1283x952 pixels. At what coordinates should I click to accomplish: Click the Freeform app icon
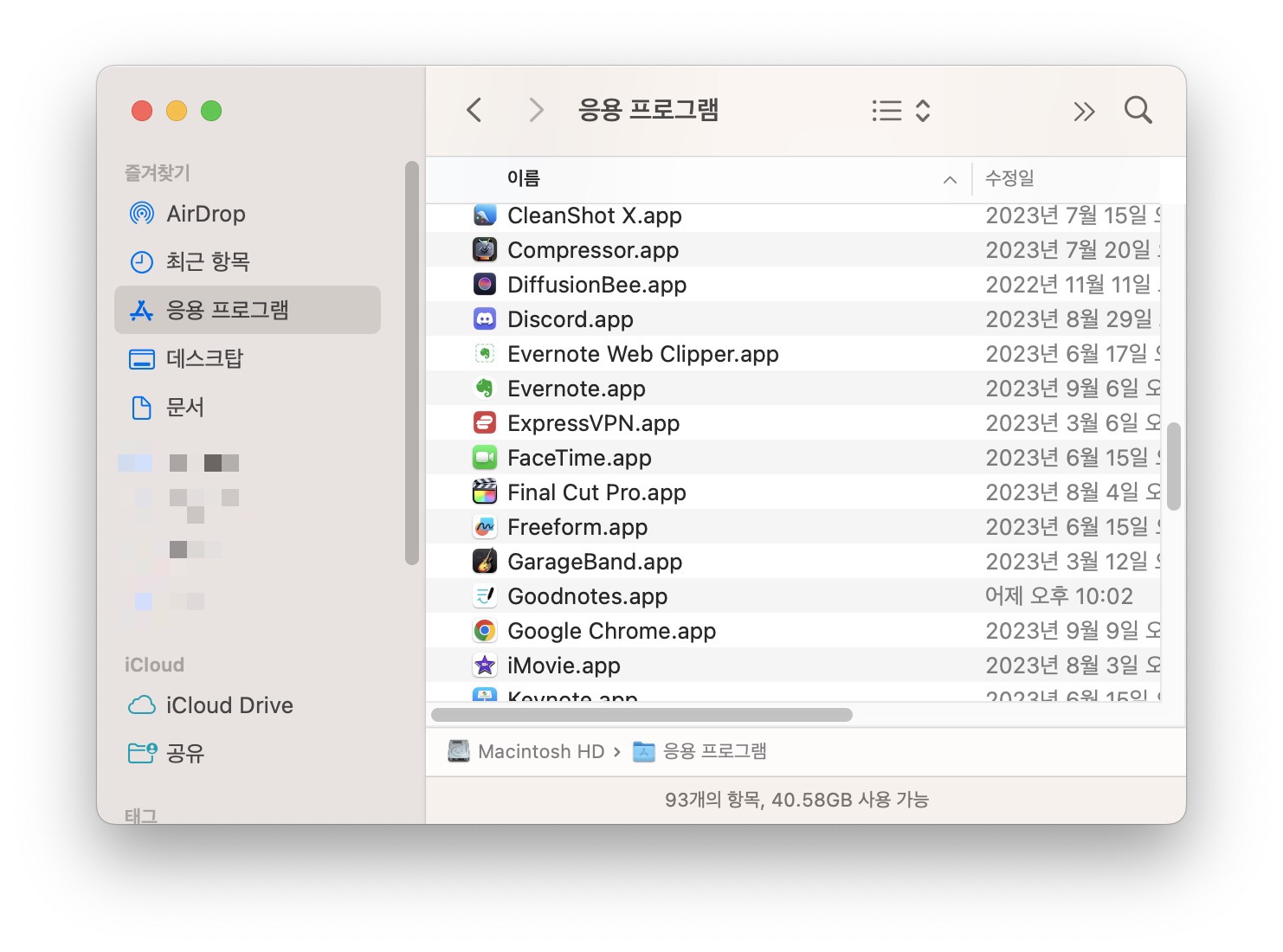[485, 527]
